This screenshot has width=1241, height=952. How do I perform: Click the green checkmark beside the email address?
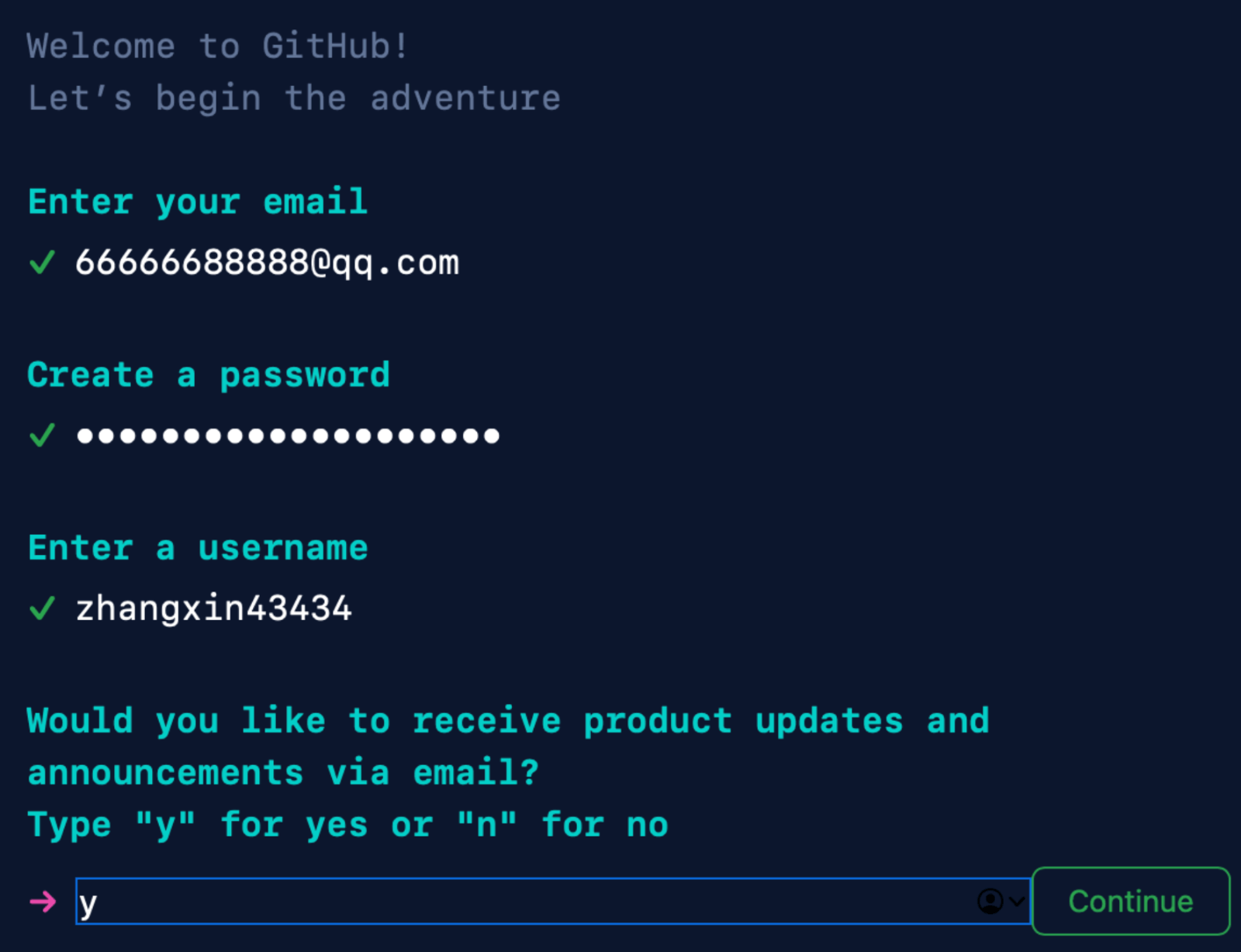point(42,263)
